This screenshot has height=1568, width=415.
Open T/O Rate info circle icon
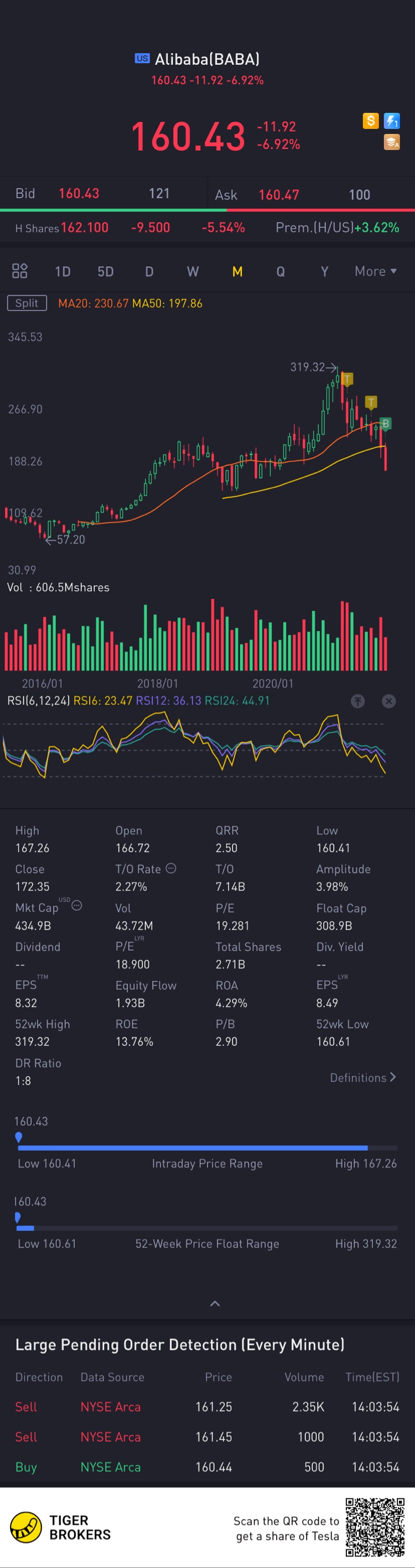pyautogui.click(x=171, y=868)
